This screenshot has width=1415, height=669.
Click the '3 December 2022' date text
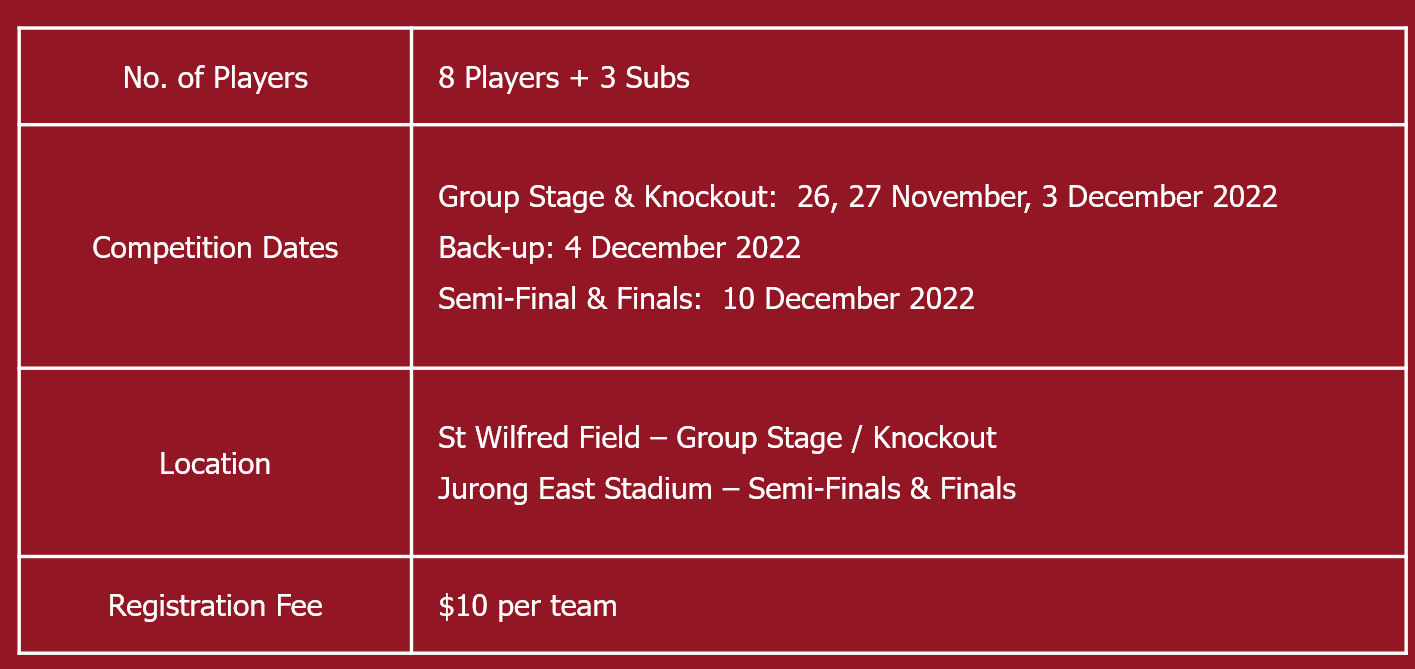click(1160, 196)
